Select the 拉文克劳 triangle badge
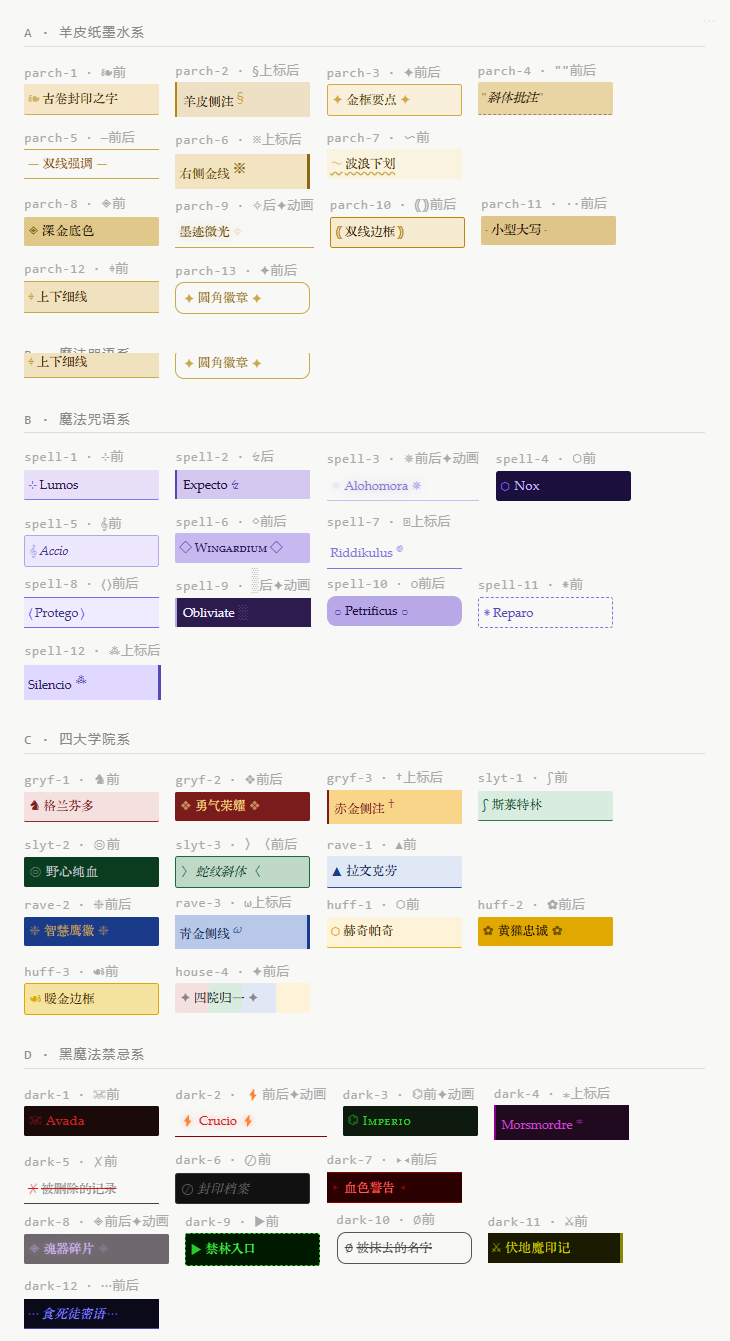Viewport: 730px width, 1341px height. 394,871
